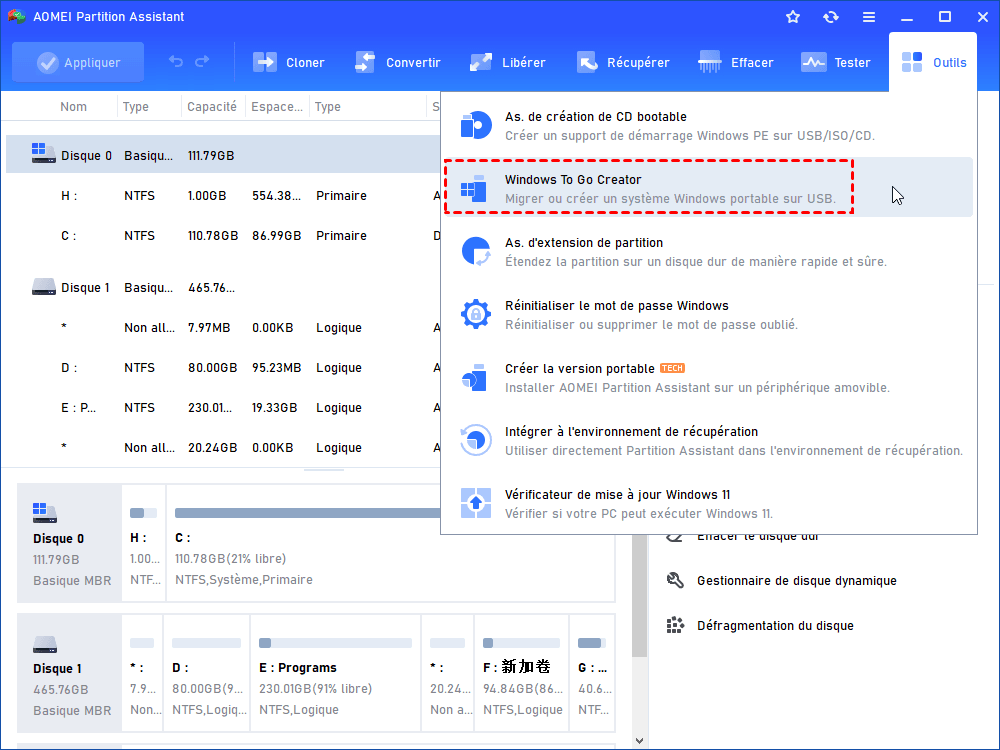1000x750 pixels.
Task: Open the Tester tool
Action: point(835,62)
